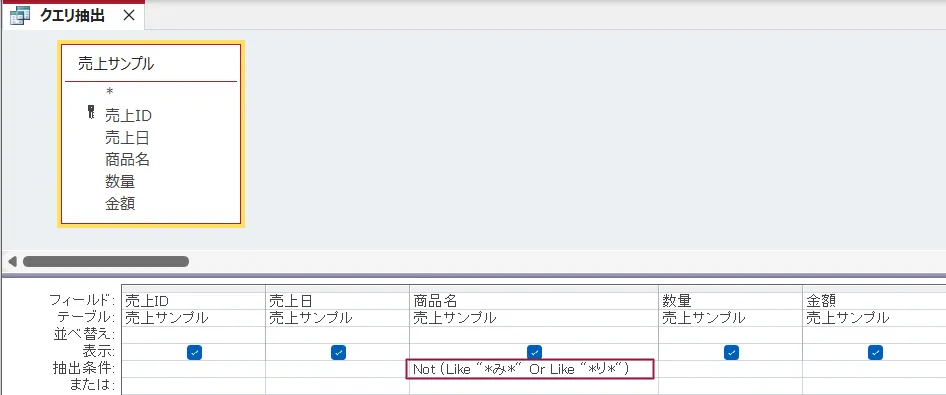Click the 数量 field cell in grid
Viewport: 946px width, 395px height.
(731, 300)
